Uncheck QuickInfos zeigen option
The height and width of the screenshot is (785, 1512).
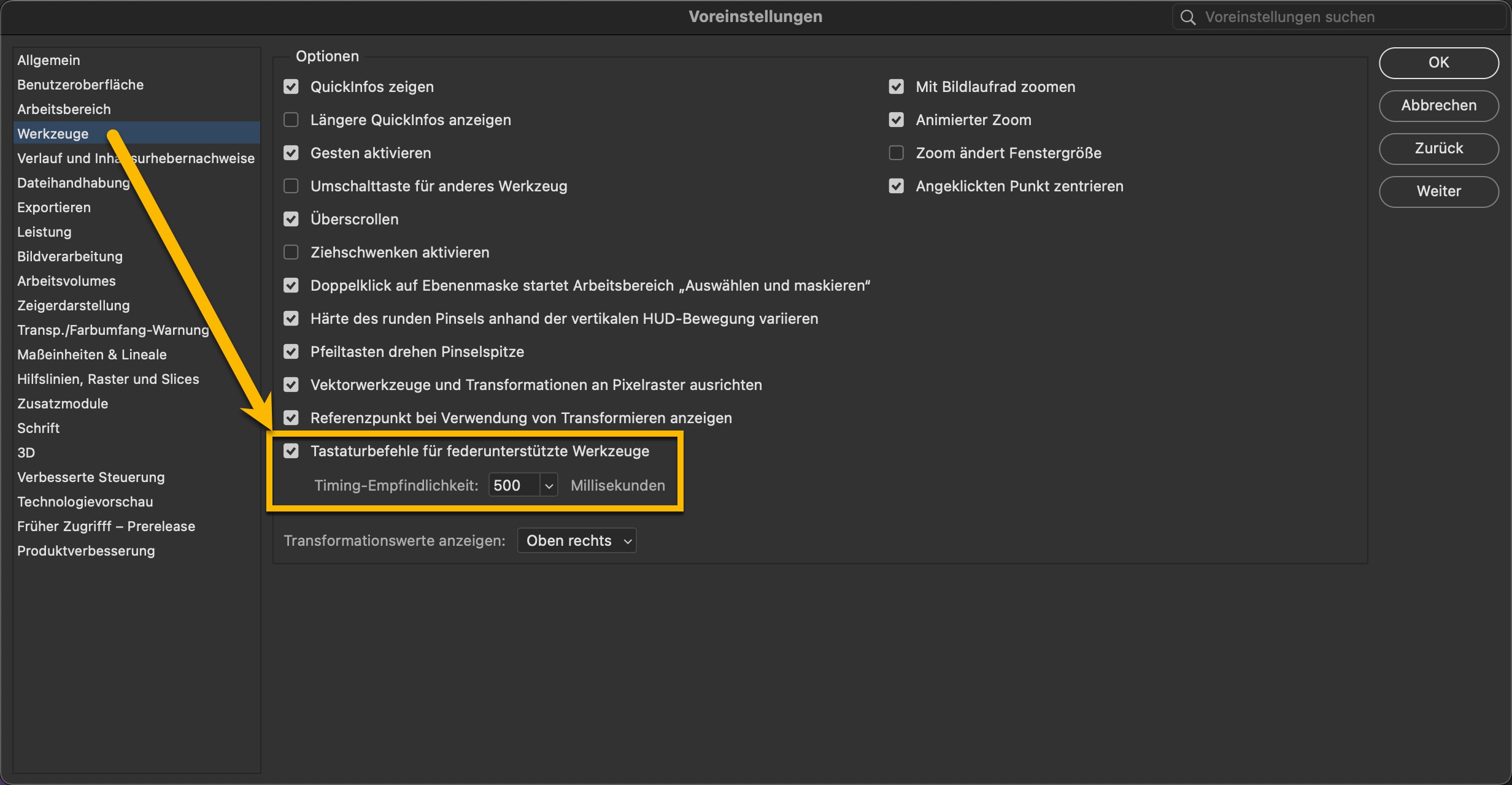coord(291,86)
